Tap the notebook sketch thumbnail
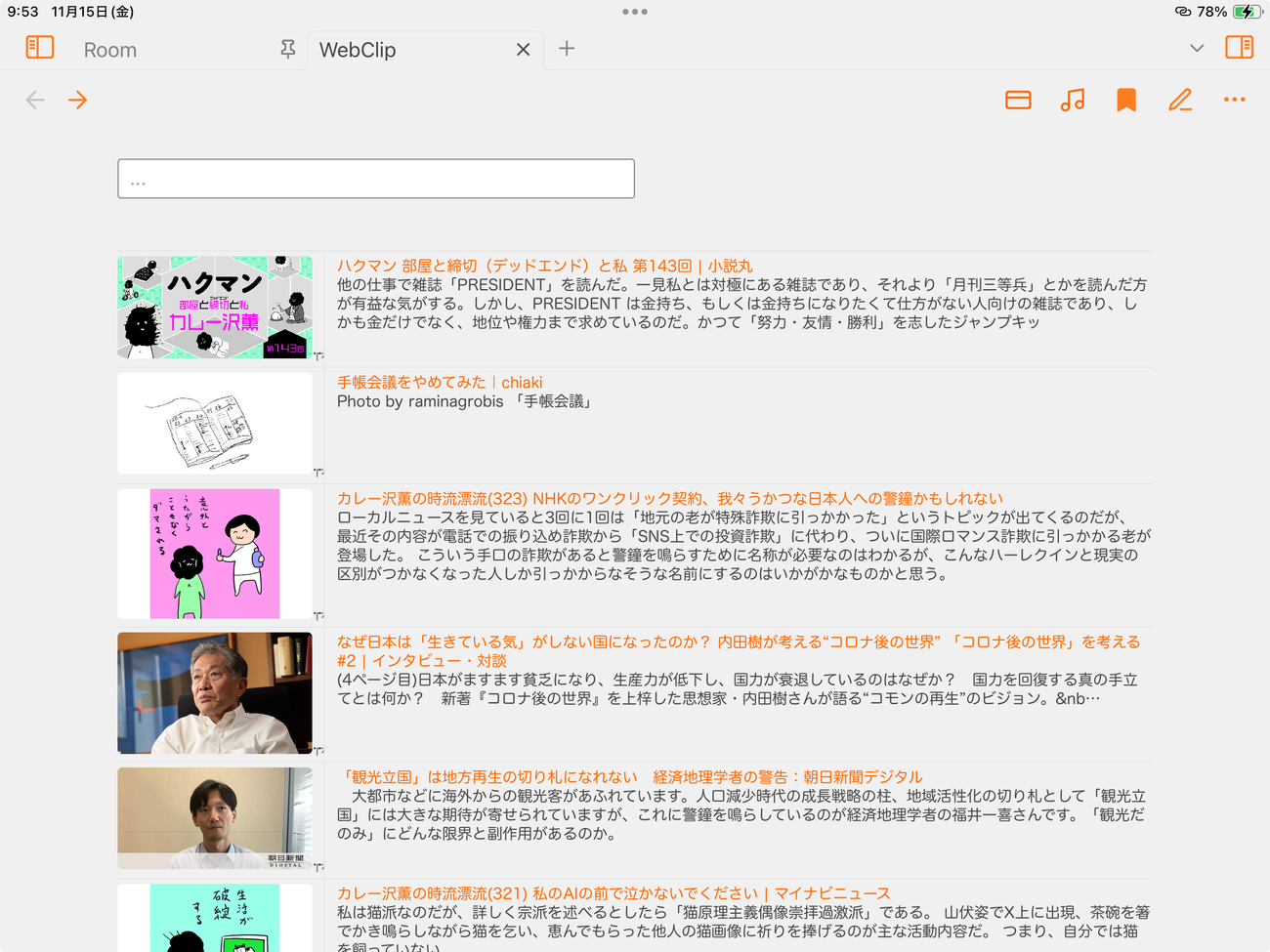Viewport: 1270px width, 952px height. (x=215, y=424)
